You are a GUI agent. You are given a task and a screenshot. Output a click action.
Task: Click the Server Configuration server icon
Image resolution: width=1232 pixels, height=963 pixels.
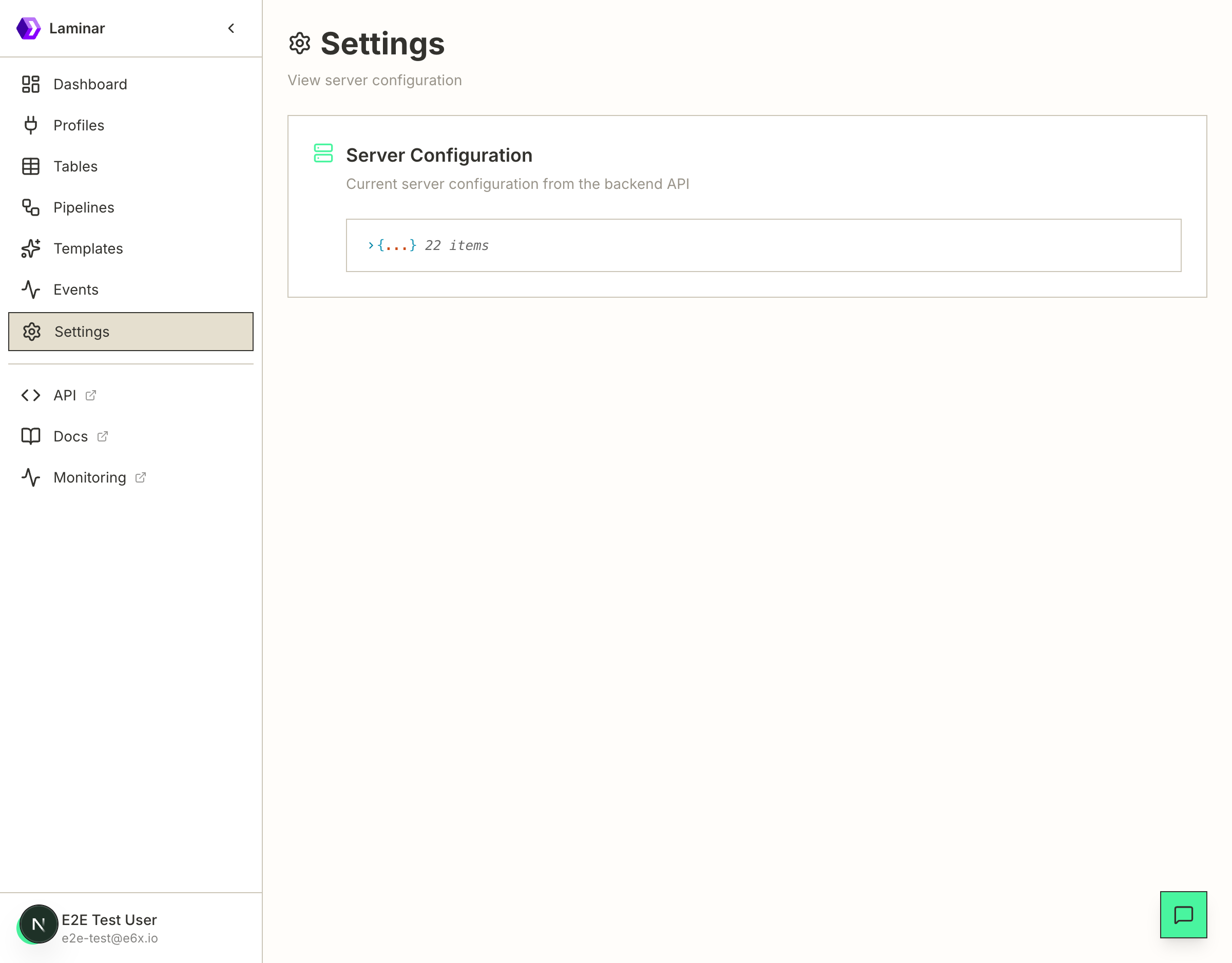tap(323, 153)
